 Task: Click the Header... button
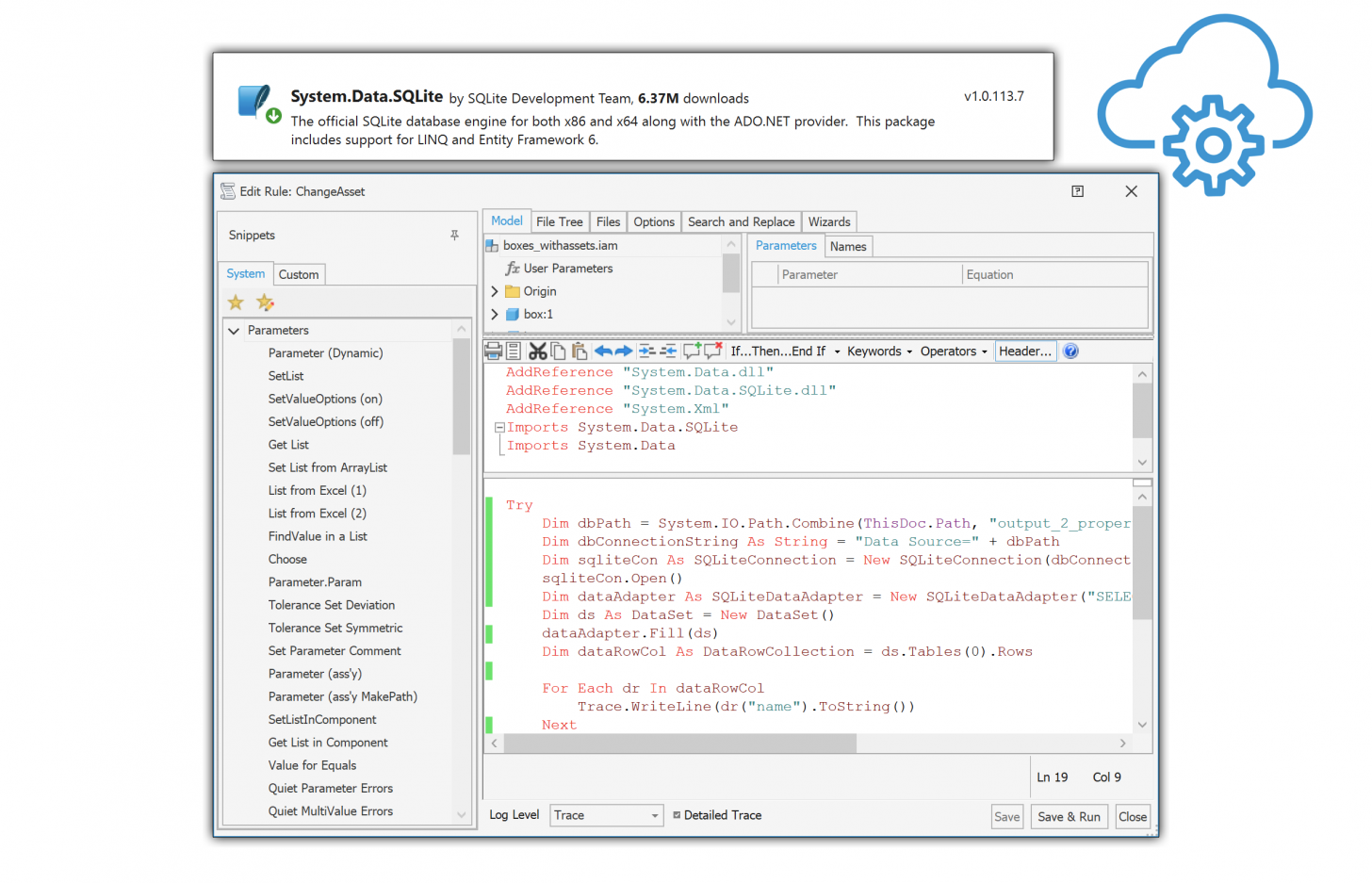tap(1025, 352)
